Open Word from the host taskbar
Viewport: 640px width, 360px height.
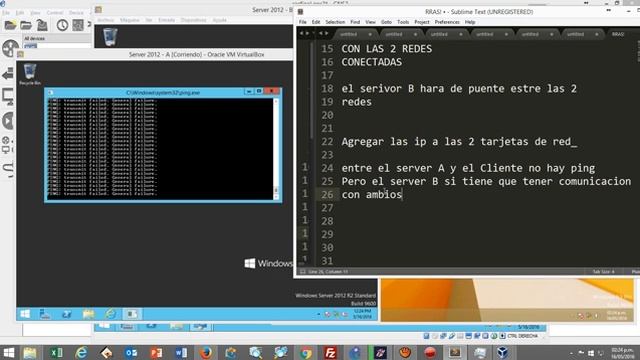[181, 353]
